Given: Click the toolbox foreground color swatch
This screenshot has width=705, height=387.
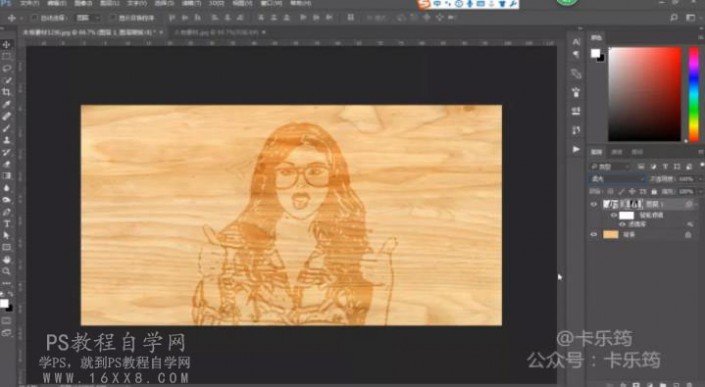Looking at the screenshot, I should (x=4, y=303).
